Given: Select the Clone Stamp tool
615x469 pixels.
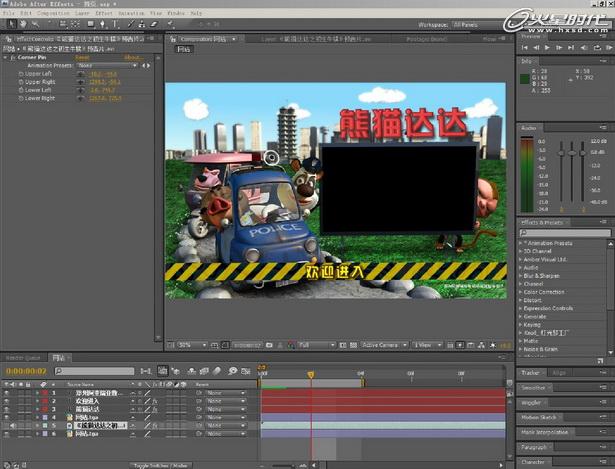Looking at the screenshot, I should coord(142,24).
